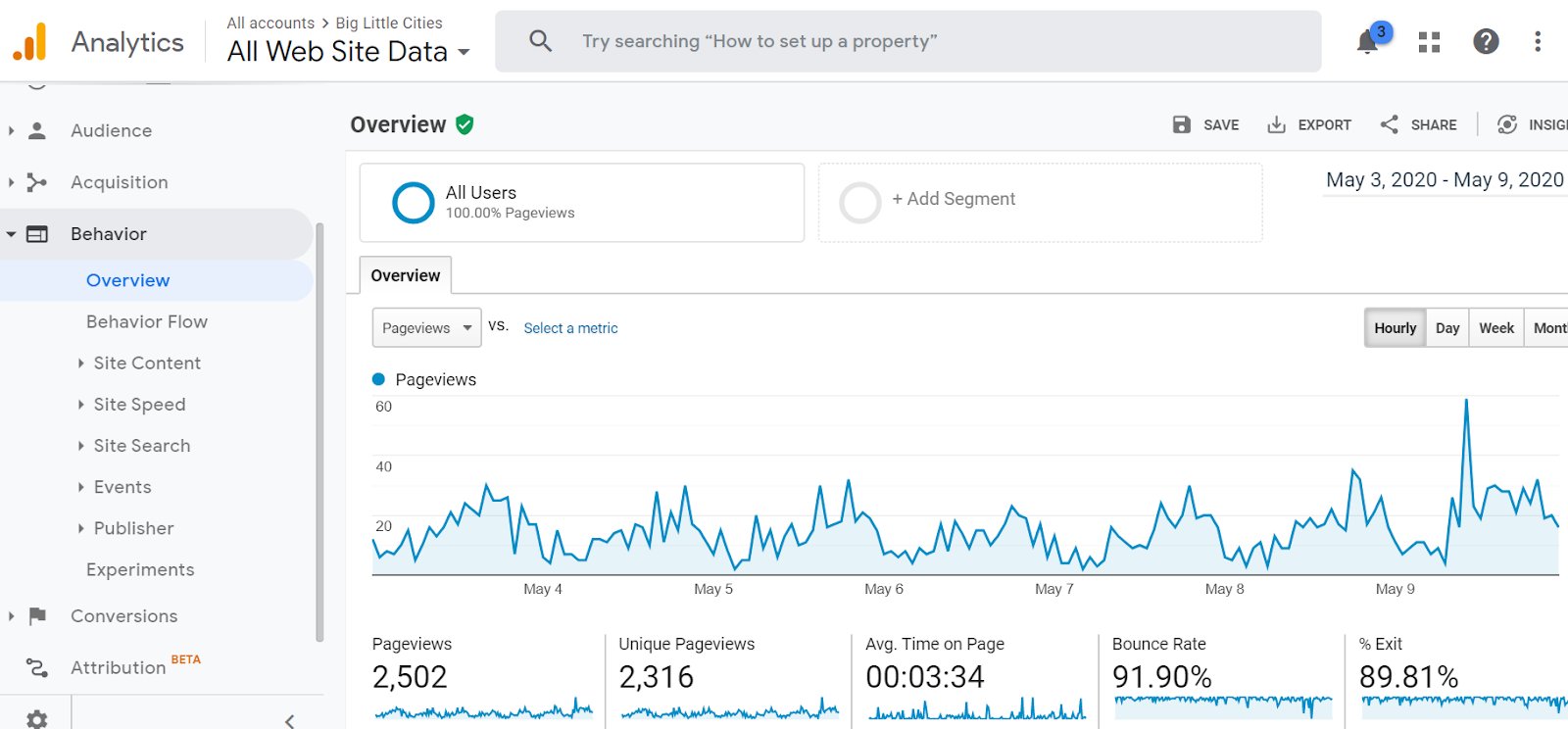Open the All Web Site Data selector
The image size is (1568, 729).
point(349,51)
